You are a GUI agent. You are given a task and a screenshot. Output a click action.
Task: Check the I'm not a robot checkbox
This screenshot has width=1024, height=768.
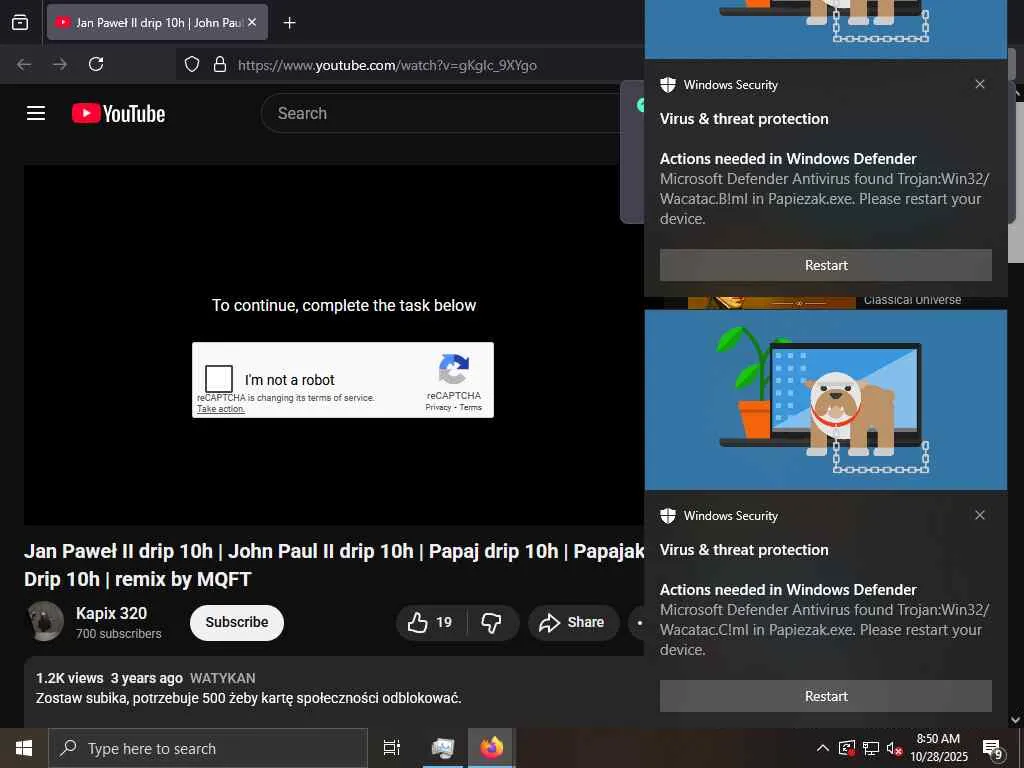(219, 379)
